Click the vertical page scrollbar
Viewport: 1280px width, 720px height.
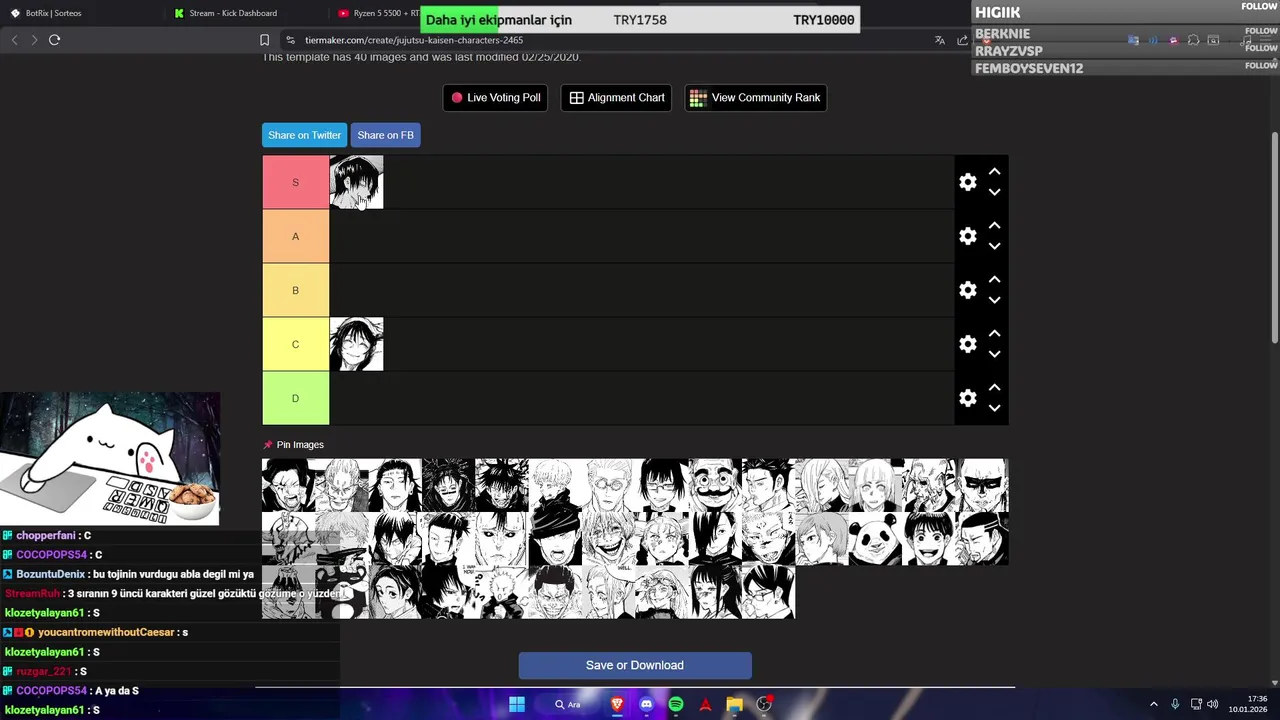coord(1274,240)
